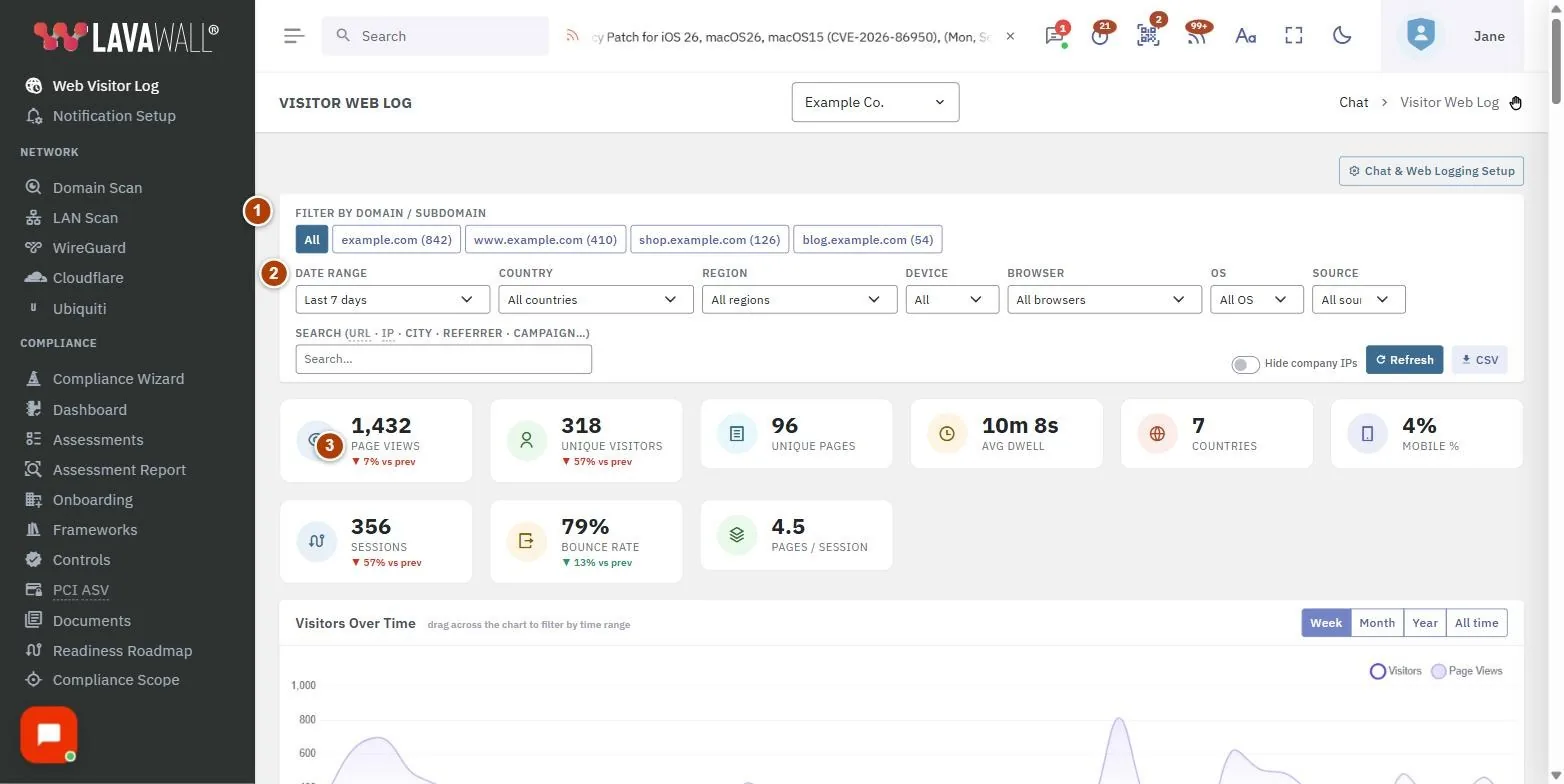Go to Domain Scan
This screenshot has height=784, width=1564.
[x=84, y=188]
